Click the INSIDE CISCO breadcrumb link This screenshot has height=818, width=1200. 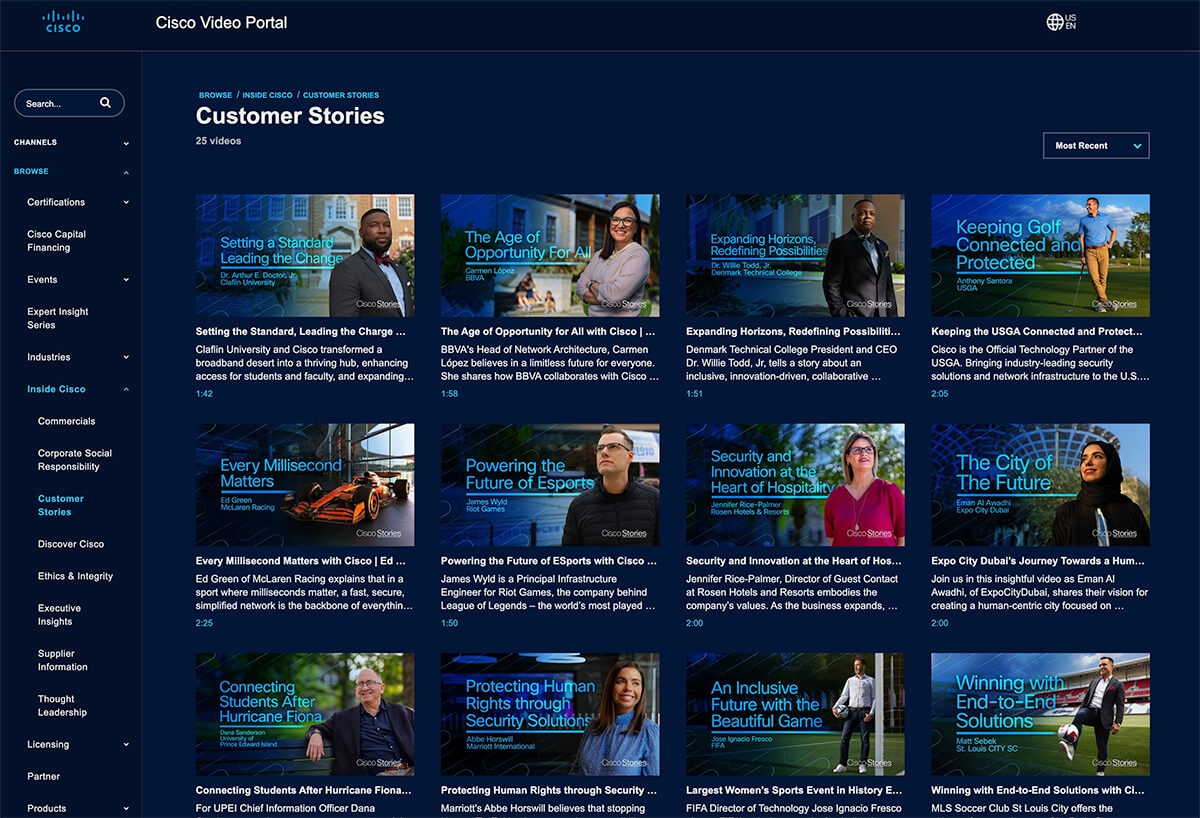(x=267, y=95)
